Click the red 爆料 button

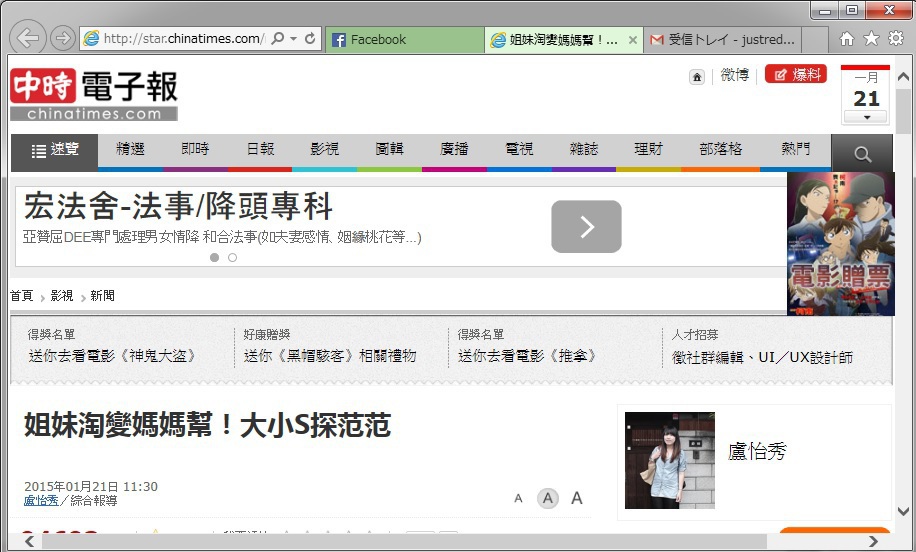point(796,74)
